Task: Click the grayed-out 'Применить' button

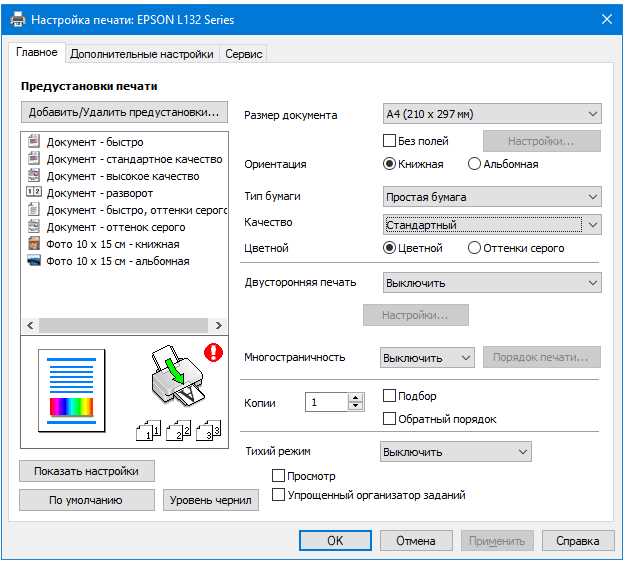Action: pyautogui.click(x=497, y=541)
